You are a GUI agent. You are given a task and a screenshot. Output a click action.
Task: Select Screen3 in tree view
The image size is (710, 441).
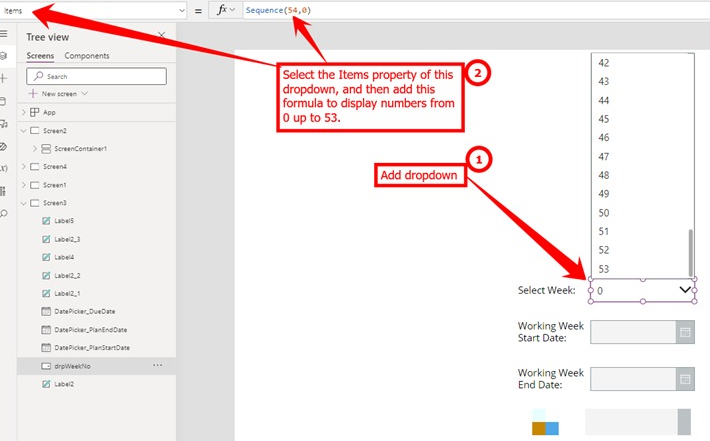[55, 203]
